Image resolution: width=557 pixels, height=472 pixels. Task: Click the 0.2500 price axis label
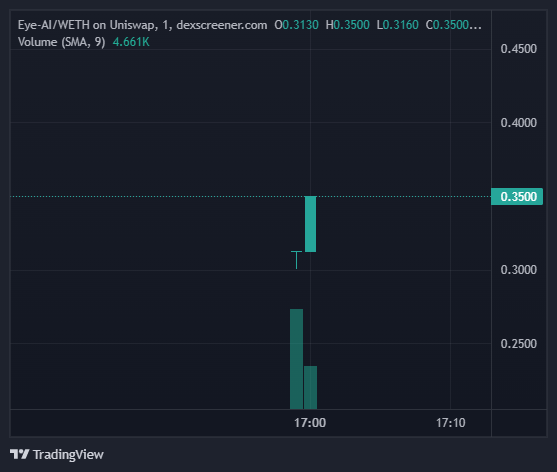click(518, 344)
